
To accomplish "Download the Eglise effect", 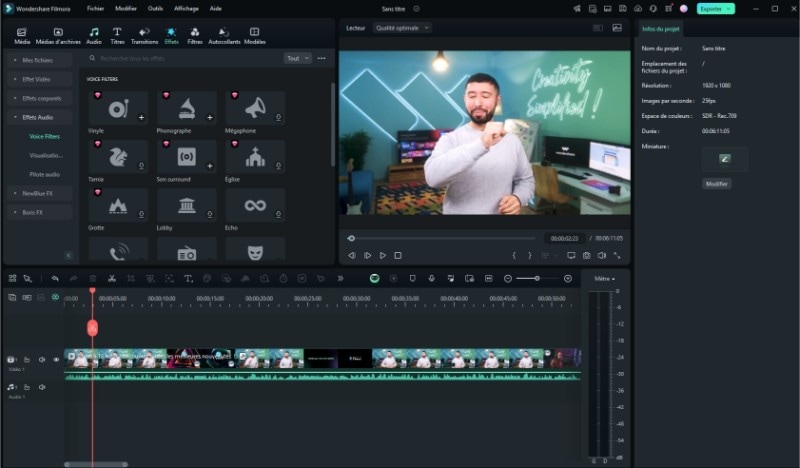I will tap(279, 166).
